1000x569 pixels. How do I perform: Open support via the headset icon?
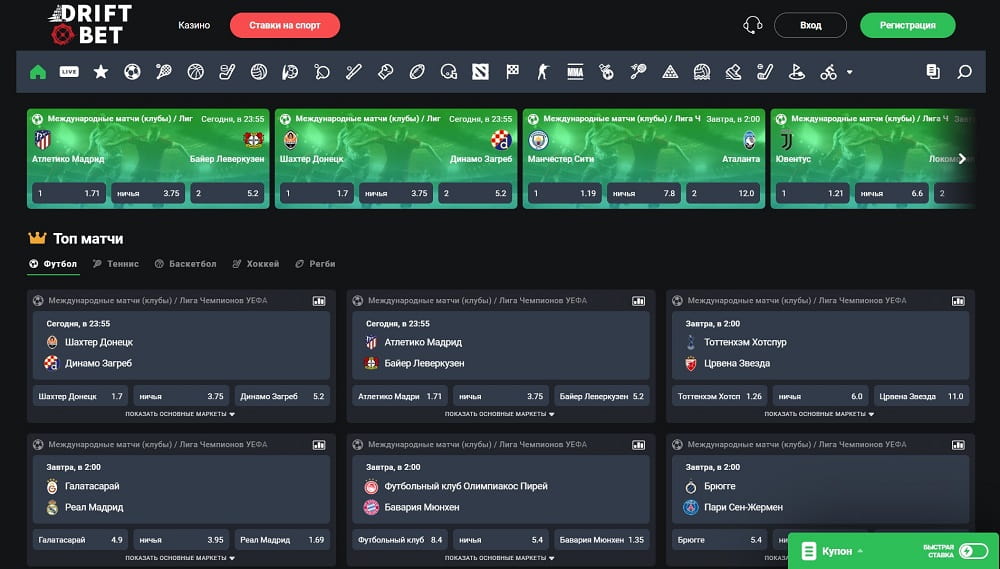[x=753, y=25]
